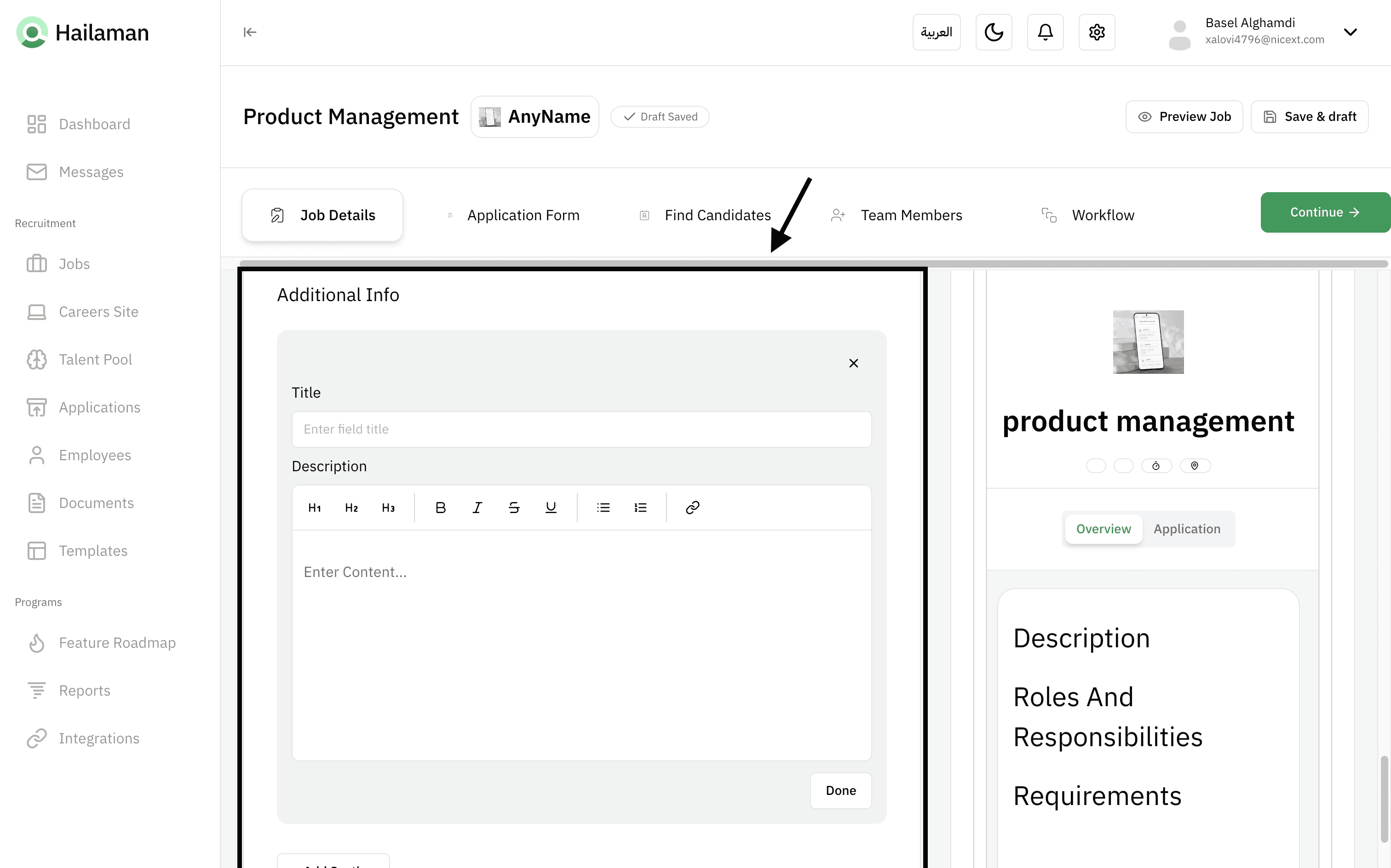Viewport: 1391px width, 868px height.
Task: Insert a bulleted list
Action: (603, 508)
